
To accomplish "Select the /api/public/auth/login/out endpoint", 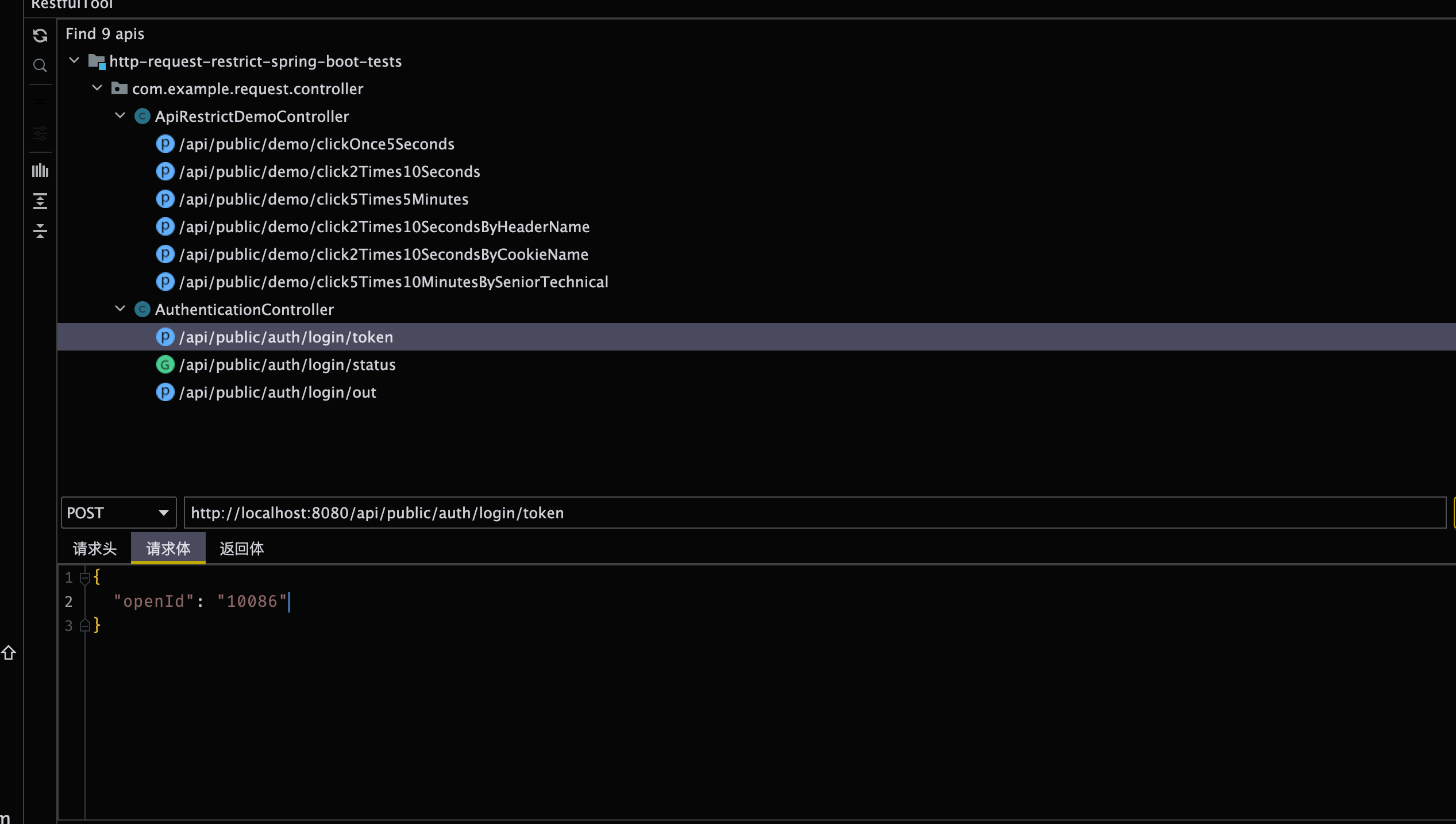I will point(278,392).
